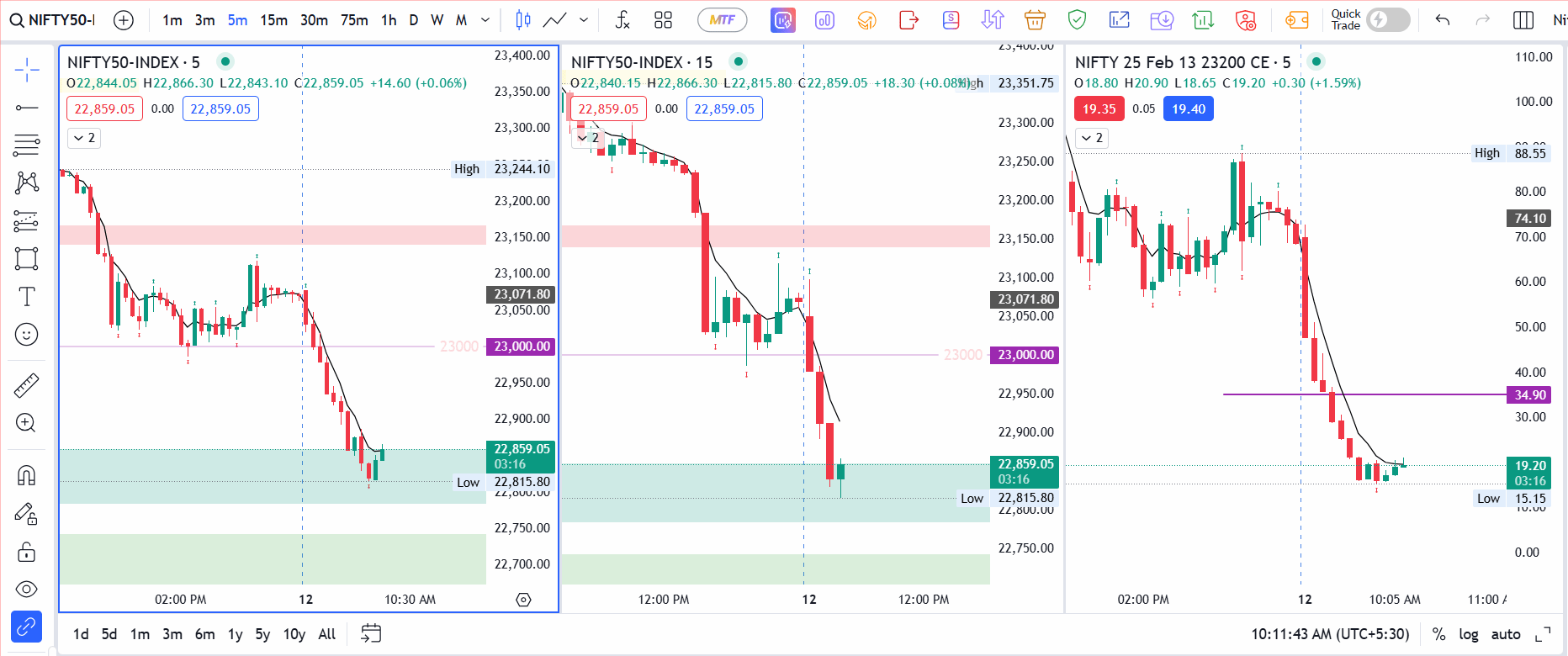Set date range to 6m

tap(204, 634)
